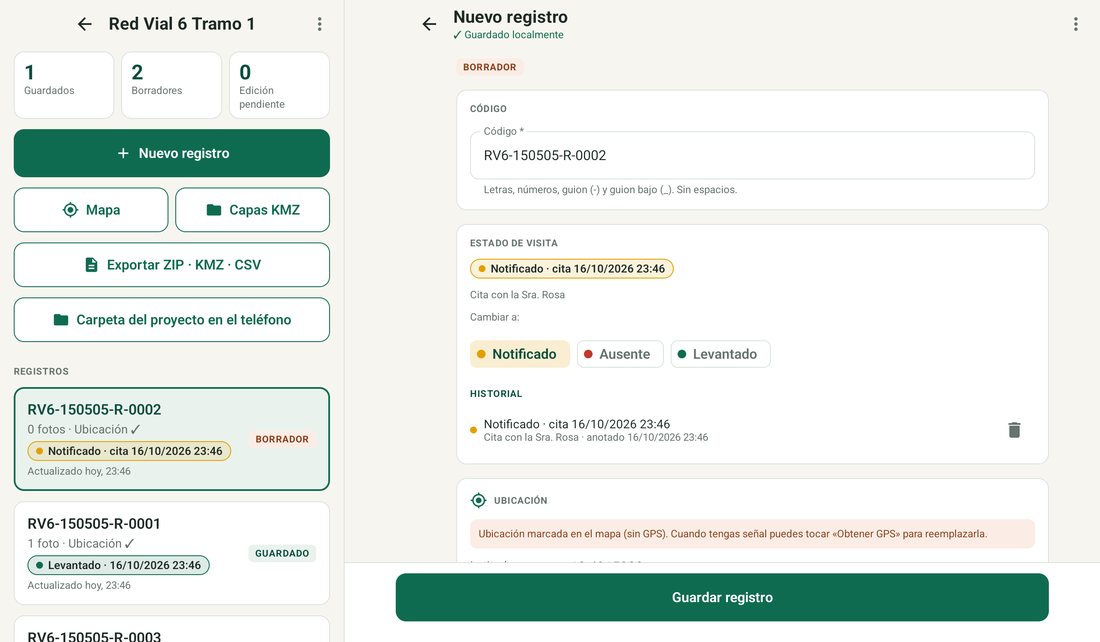
Task: Go back from Nuevo registro screen
Action: [x=429, y=25]
